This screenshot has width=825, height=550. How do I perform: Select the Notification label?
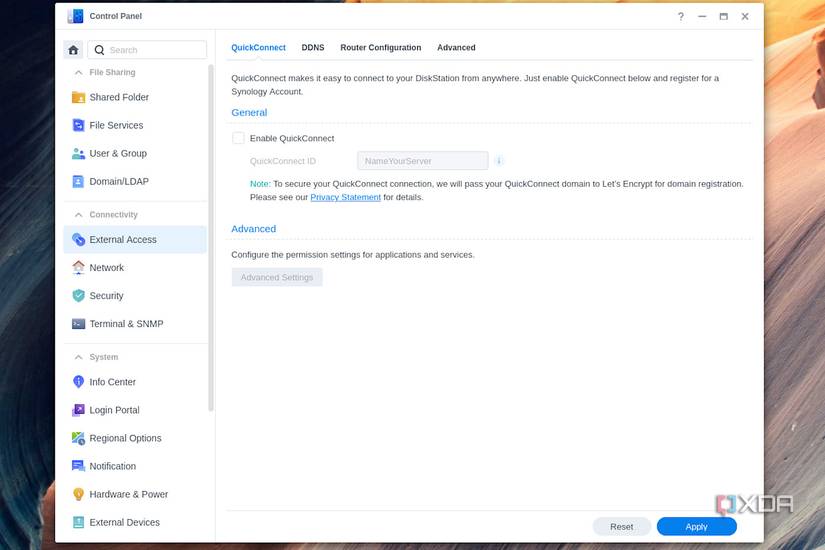113,466
